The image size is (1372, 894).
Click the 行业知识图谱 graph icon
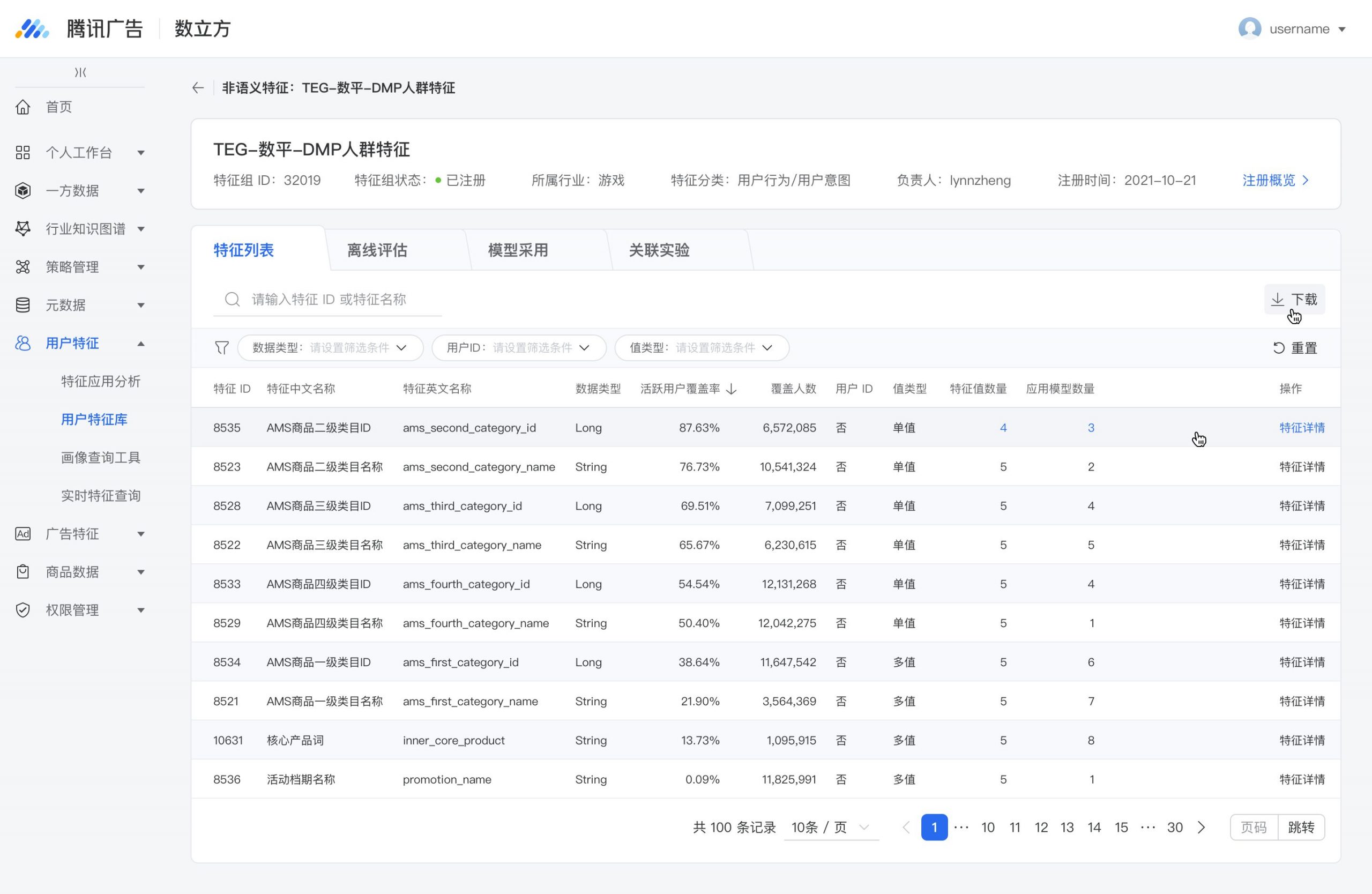point(23,229)
